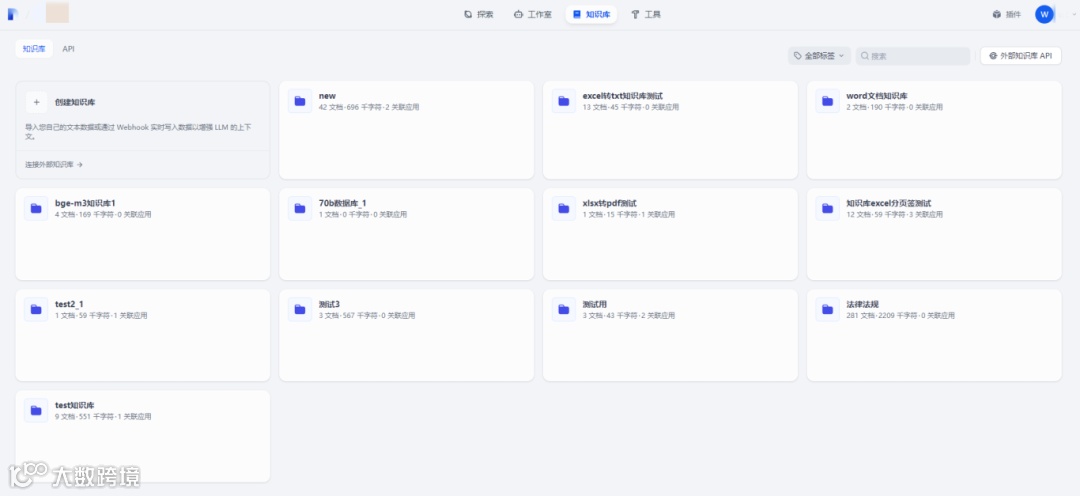Open 知识库excel分页签测试 card title

889,203
